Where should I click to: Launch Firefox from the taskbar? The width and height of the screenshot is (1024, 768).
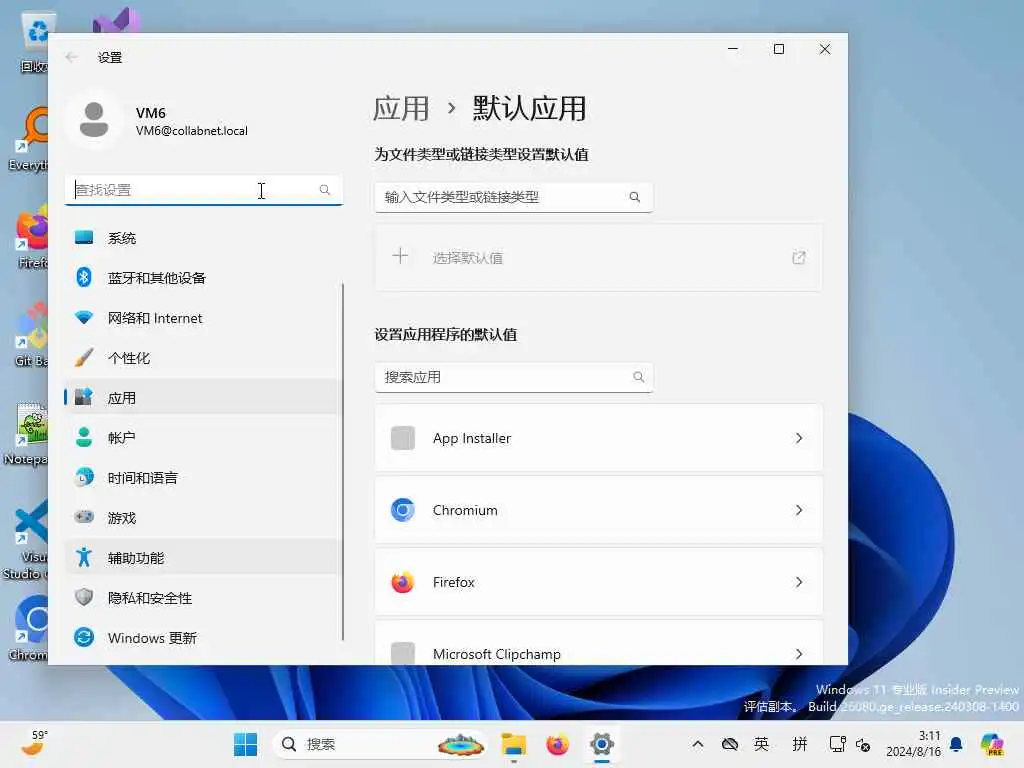pos(558,744)
